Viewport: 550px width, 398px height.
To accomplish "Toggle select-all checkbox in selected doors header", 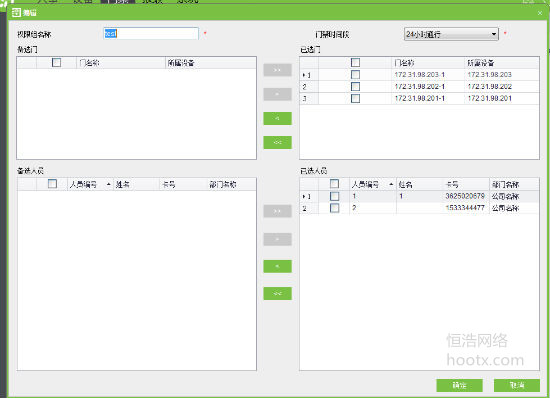I will coord(355,63).
